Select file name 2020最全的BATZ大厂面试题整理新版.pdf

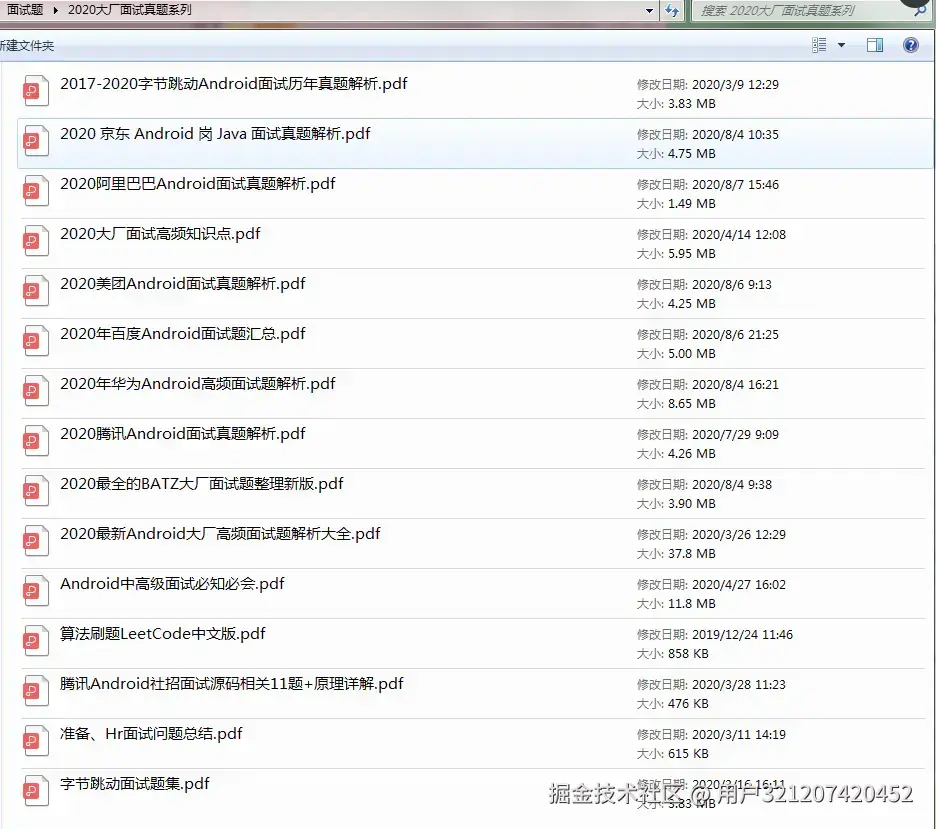click(x=202, y=485)
